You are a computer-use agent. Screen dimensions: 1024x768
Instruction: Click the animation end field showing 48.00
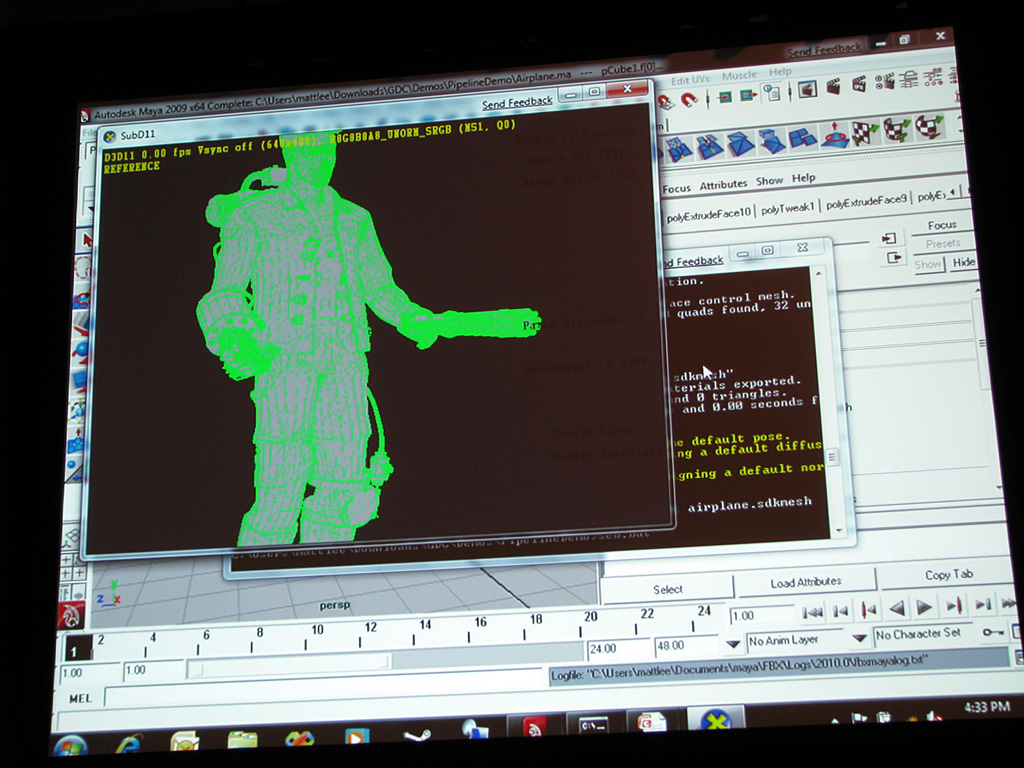point(685,645)
